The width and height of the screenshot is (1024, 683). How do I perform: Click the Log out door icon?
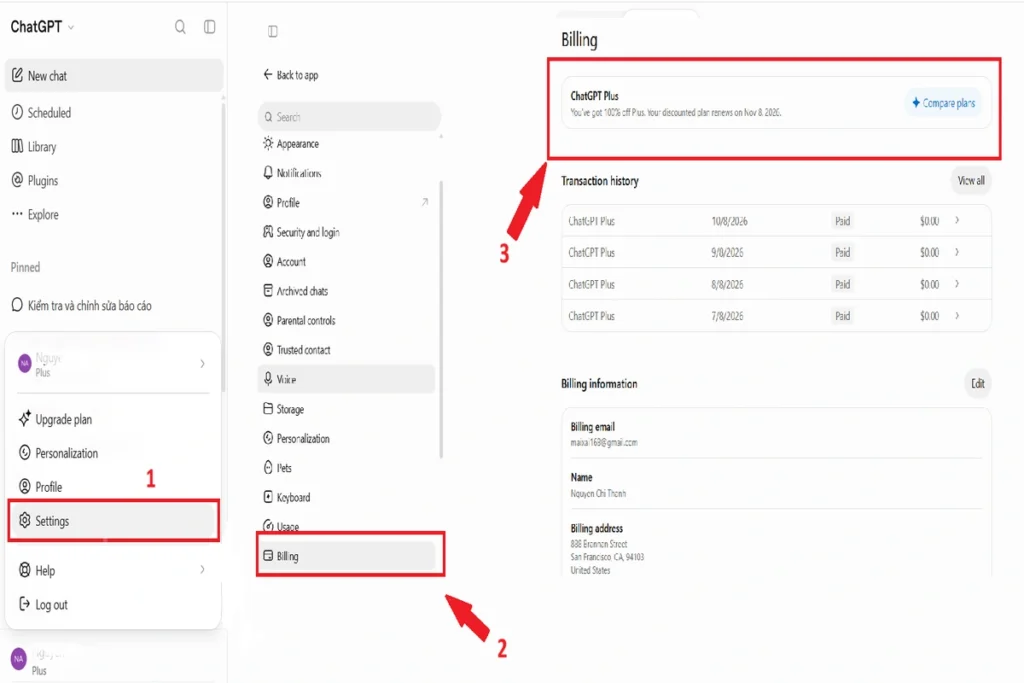[x=25, y=604]
